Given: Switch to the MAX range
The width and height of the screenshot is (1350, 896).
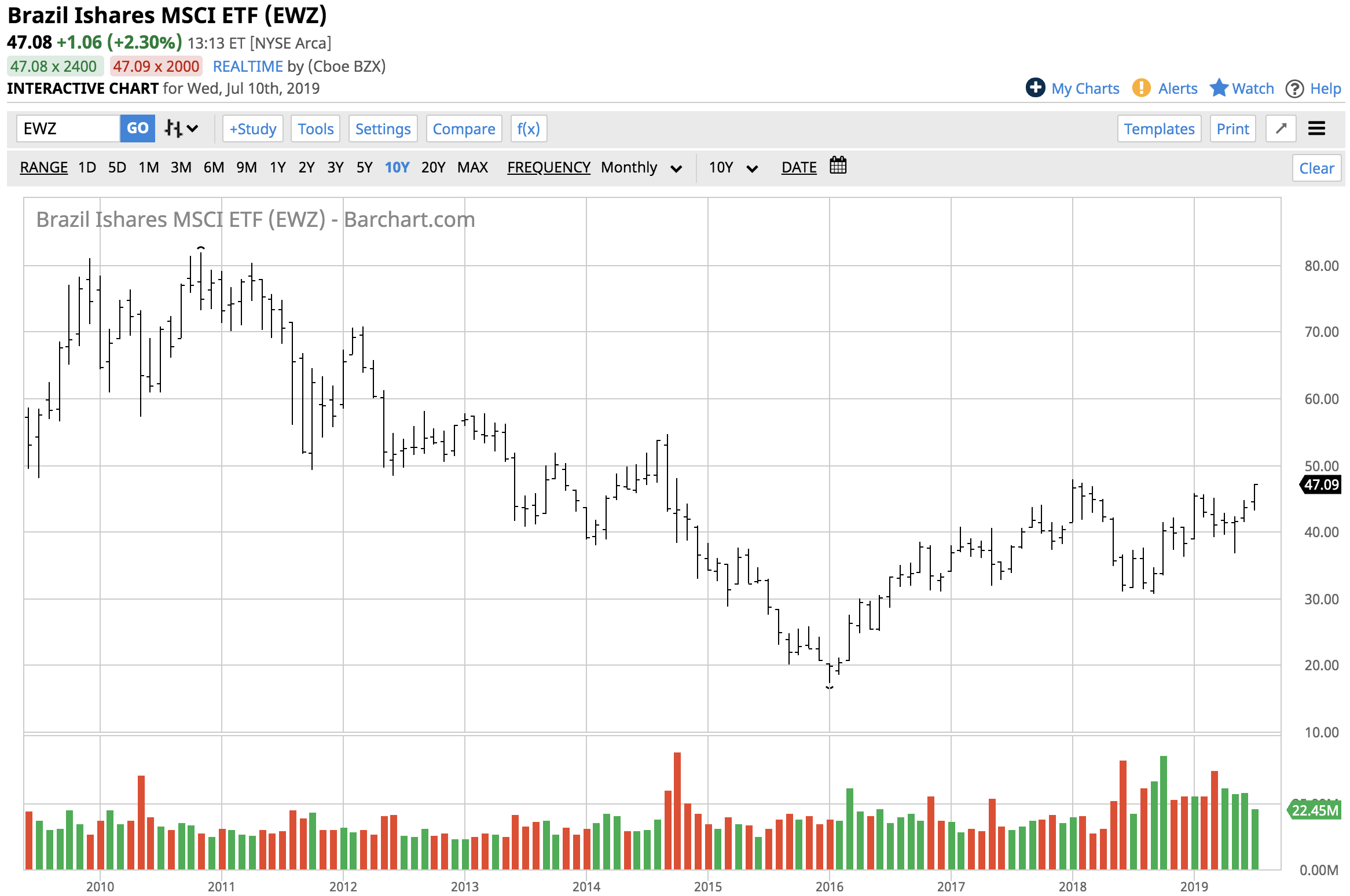Looking at the screenshot, I should pos(472,167).
